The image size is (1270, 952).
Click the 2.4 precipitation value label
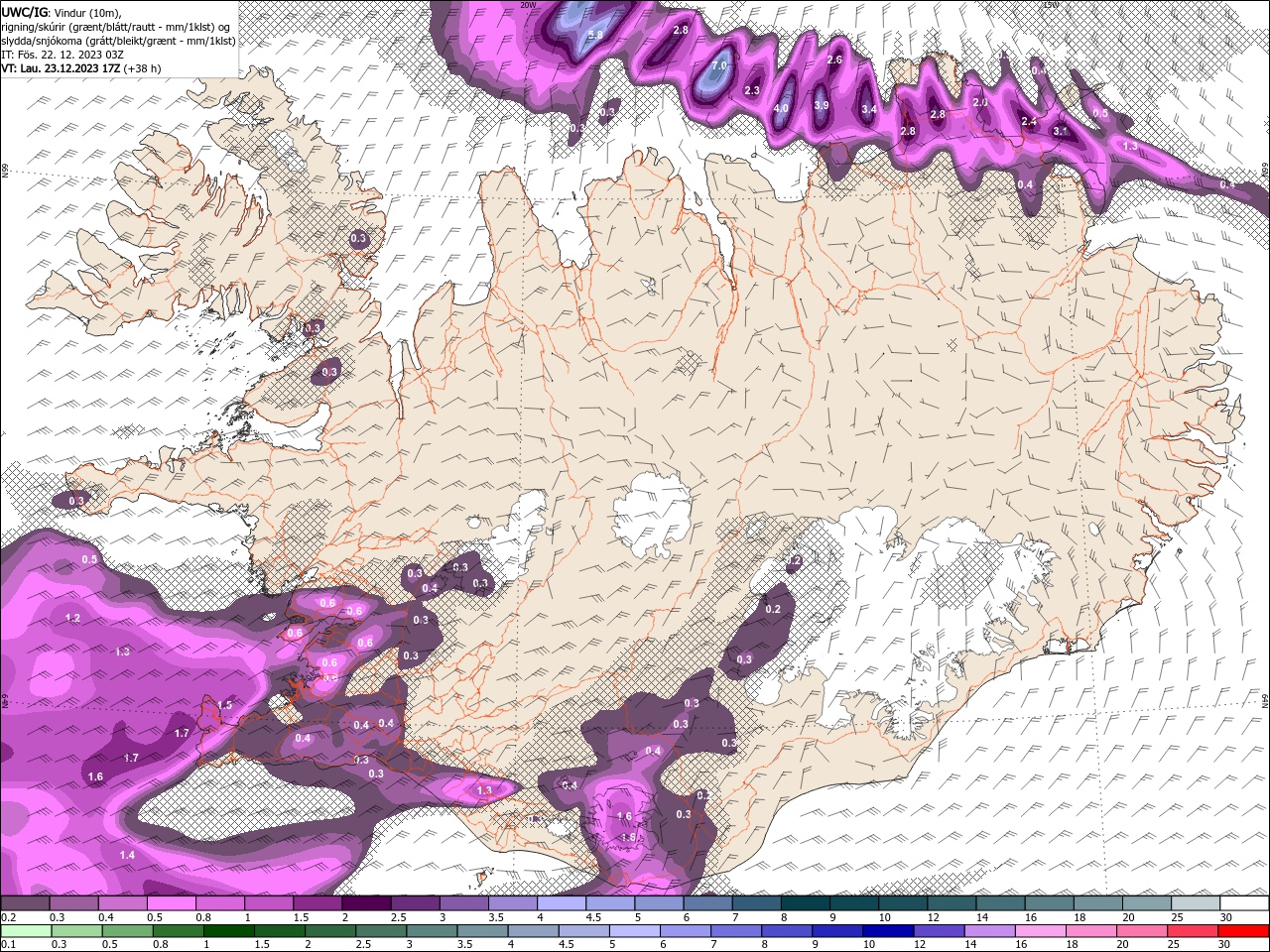tap(1029, 122)
